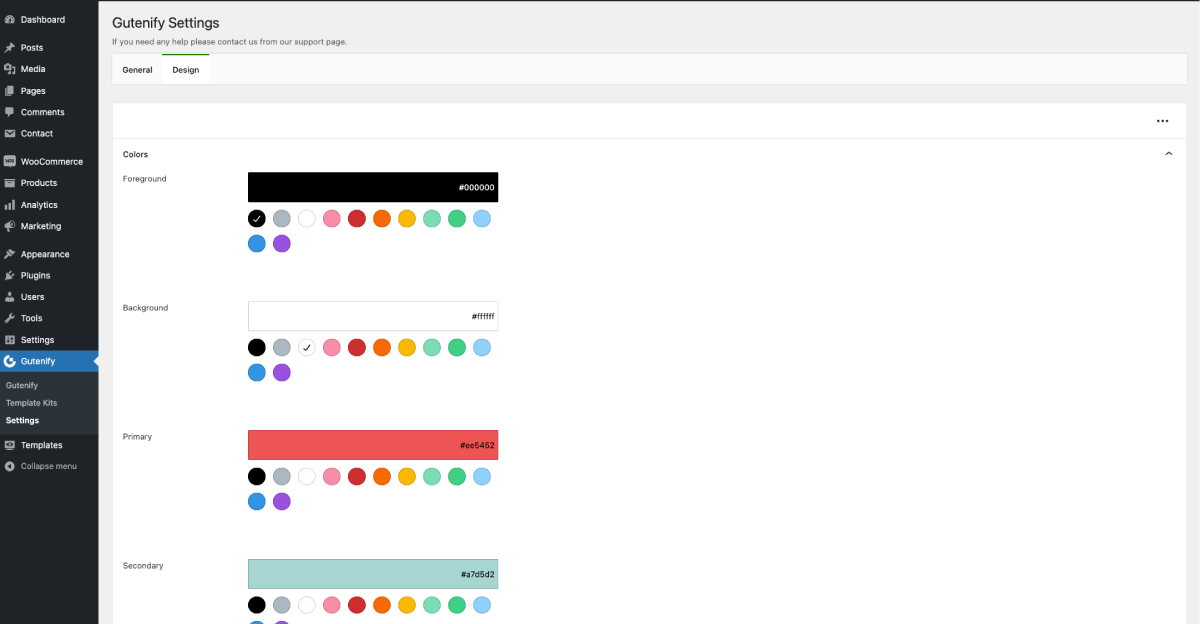Select black swatch under Primary
Image resolution: width=1200 pixels, height=624 pixels.
point(257,476)
